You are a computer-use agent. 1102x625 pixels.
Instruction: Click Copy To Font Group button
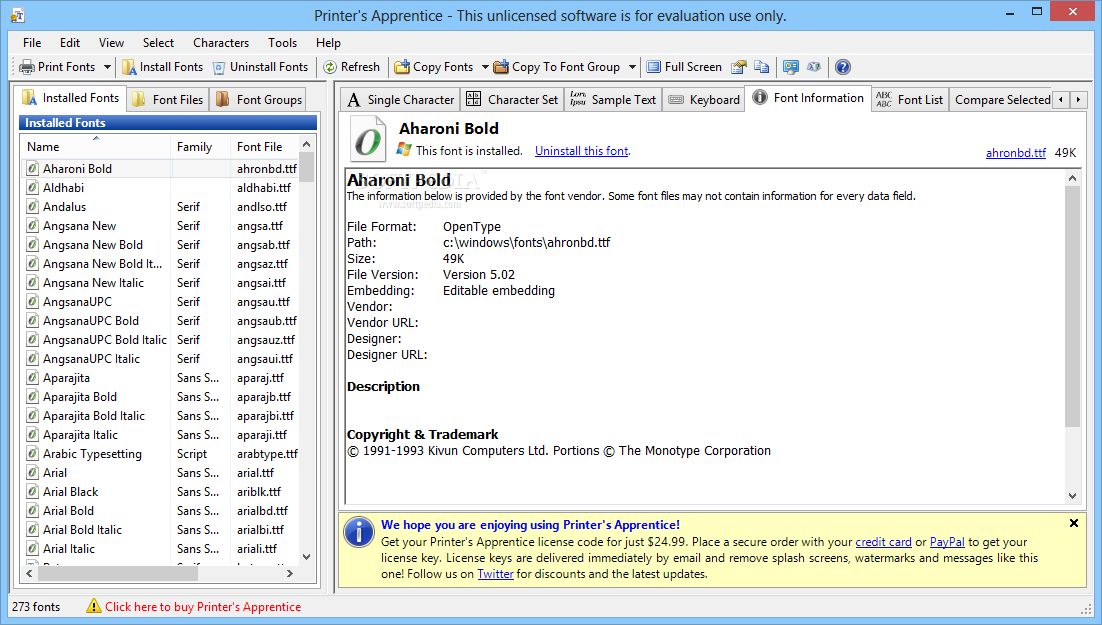[557, 67]
